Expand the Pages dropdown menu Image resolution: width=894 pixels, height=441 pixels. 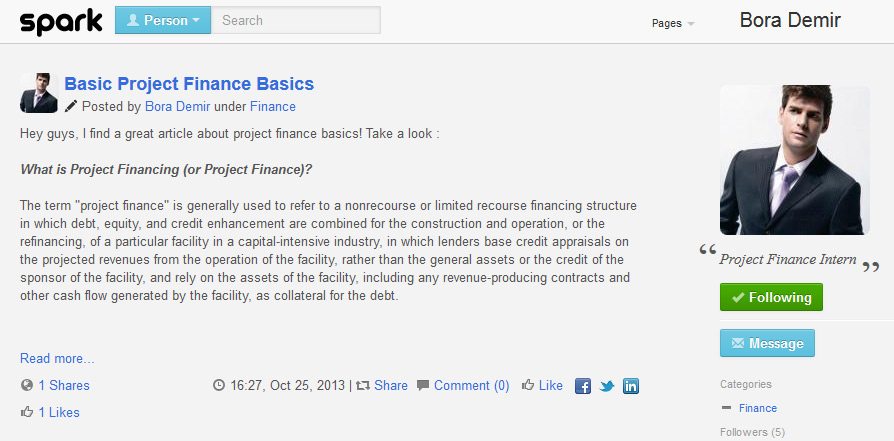point(673,23)
